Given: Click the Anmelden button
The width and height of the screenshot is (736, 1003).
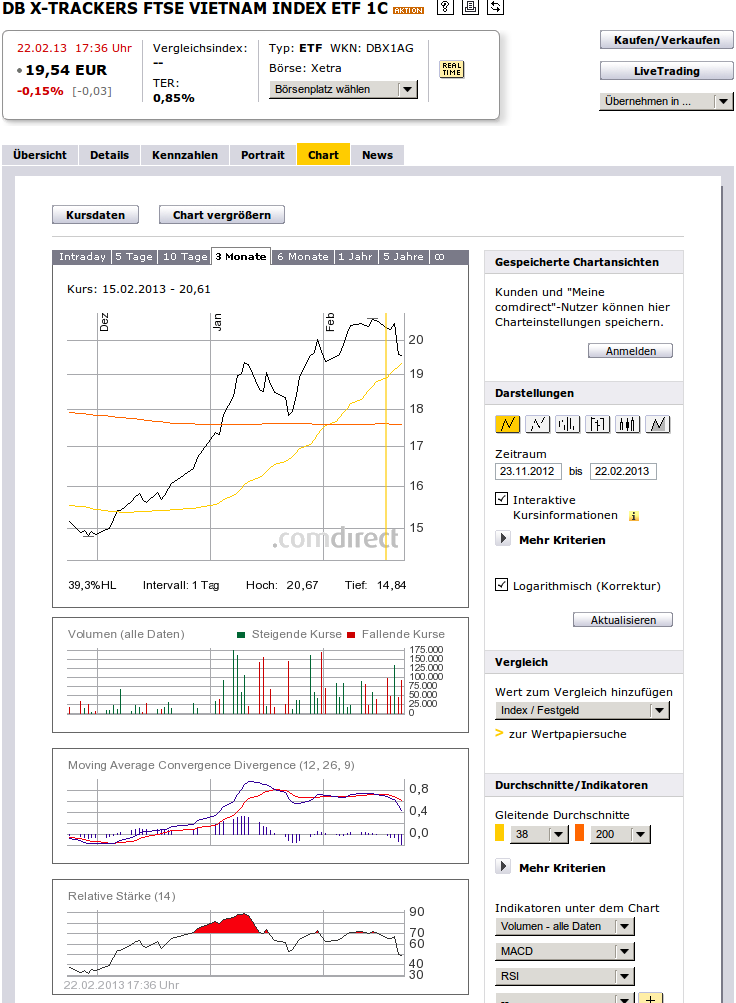Looking at the screenshot, I should [630, 351].
